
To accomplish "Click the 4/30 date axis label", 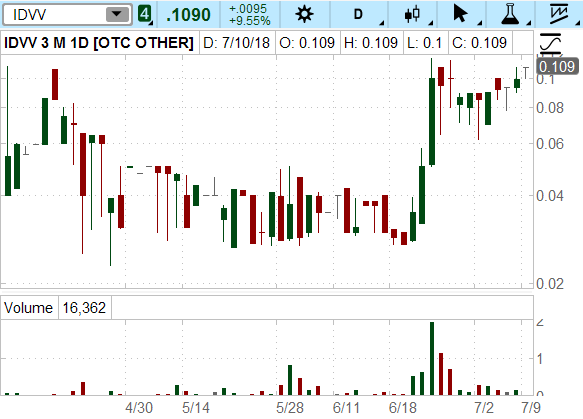I will click(139, 408).
